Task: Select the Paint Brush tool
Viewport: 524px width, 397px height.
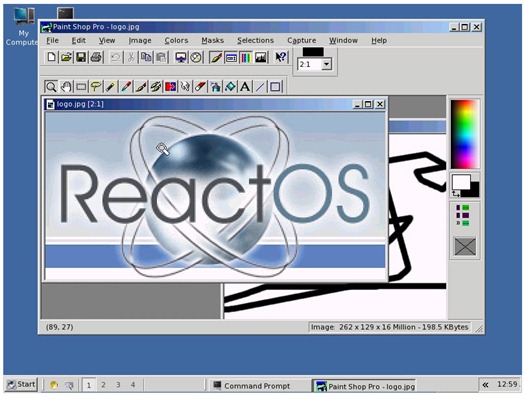Action: tap(141, 87)
